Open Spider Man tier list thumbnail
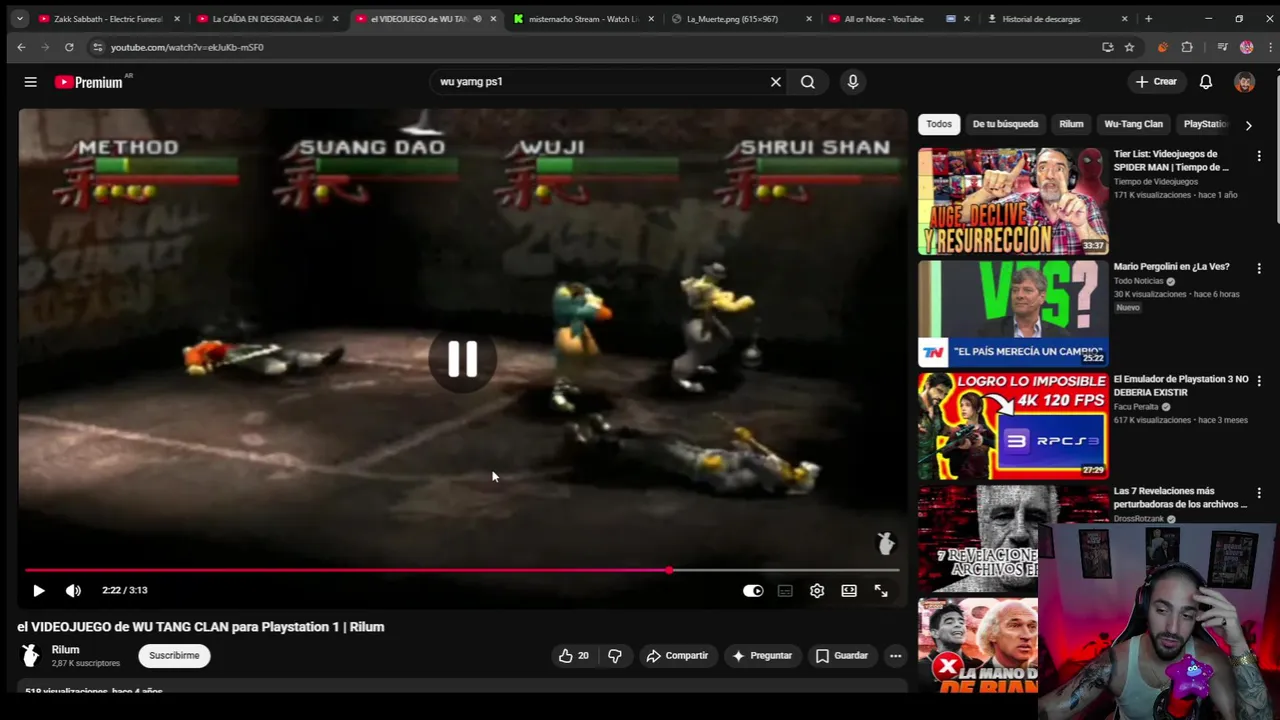This screenshot has height=720, width=1280. pos(1013,201)
